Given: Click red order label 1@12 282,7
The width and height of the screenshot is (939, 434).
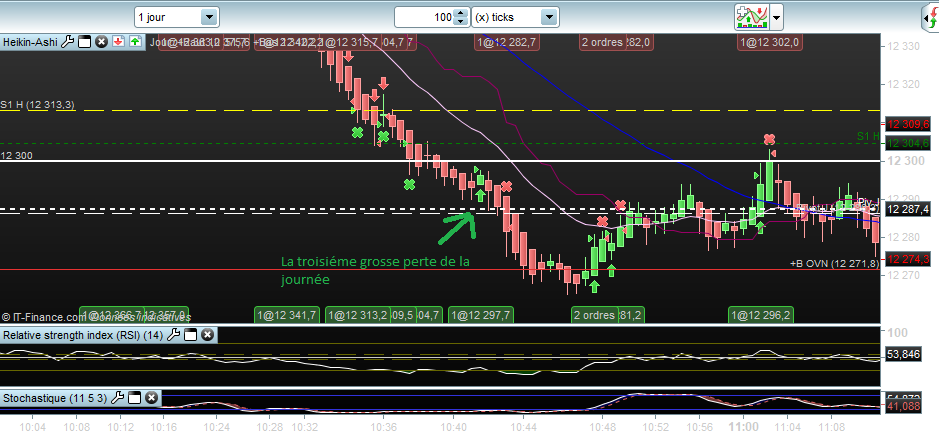Looking at the screenshot, I should (x=507, y=43).
